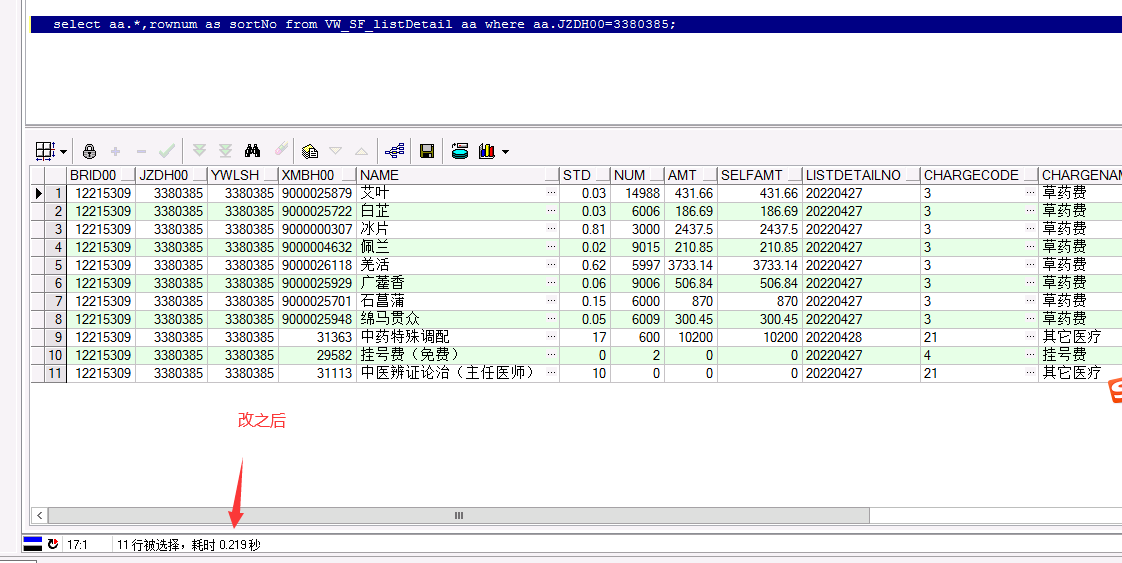Screen dimensions: 1122x563
Task: Click the XMBH00 column sort button
Action: point(348,175)
